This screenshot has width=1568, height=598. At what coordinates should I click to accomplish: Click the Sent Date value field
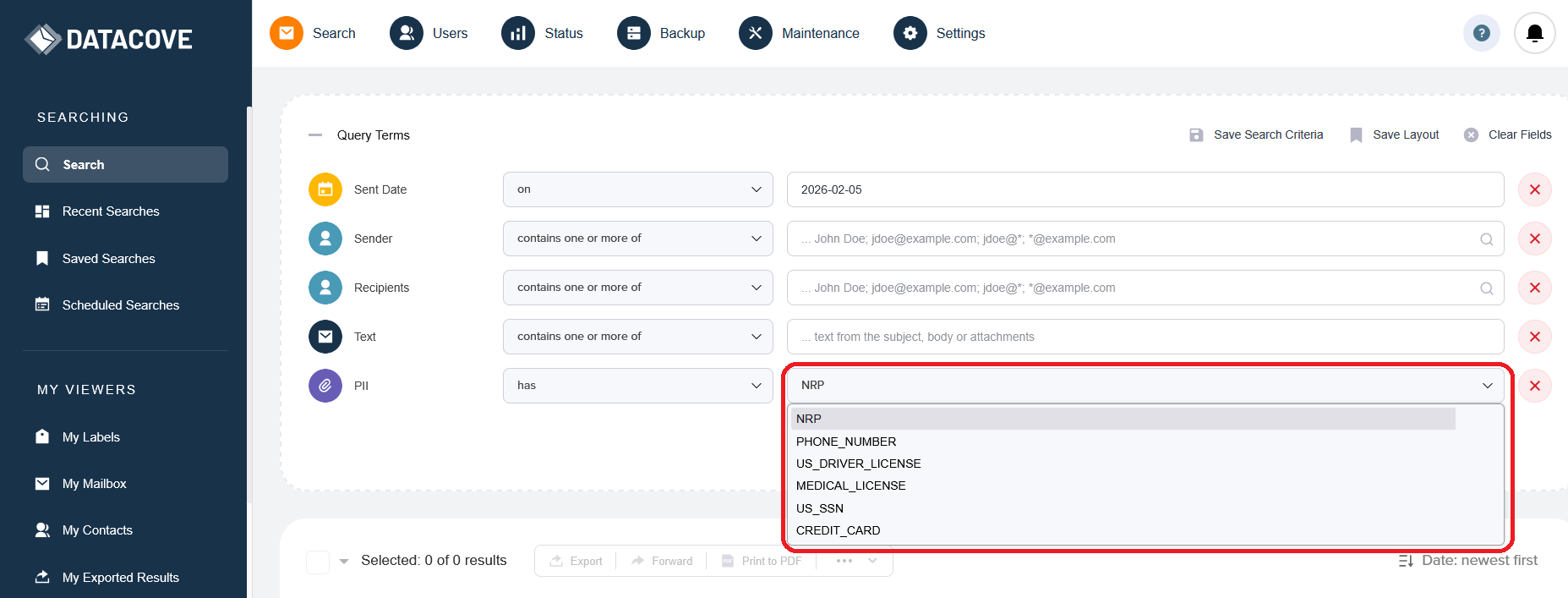point(1145,189)
